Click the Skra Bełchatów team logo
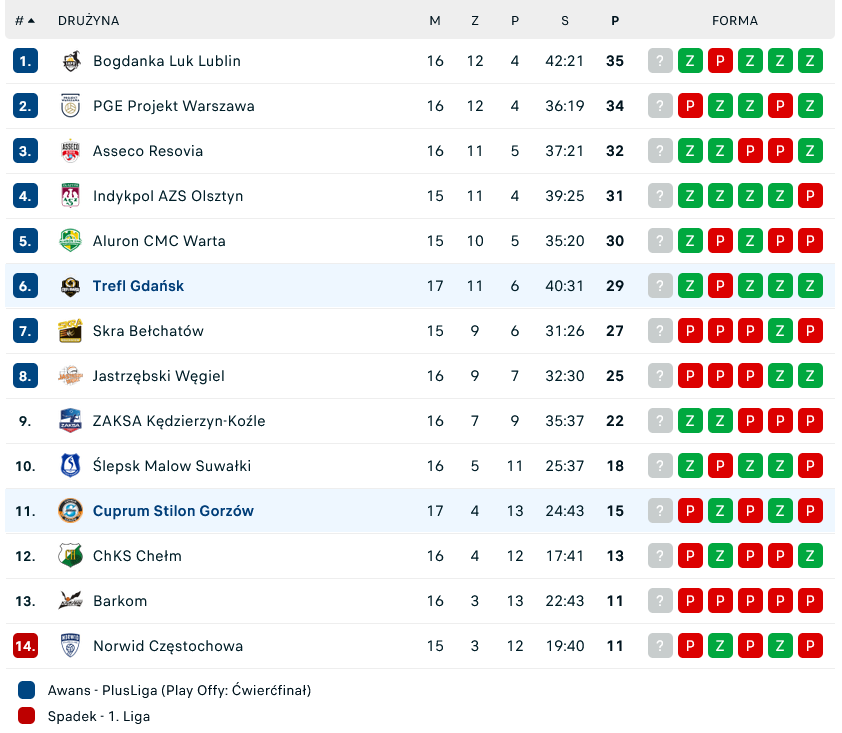Screen dimensions: 842x733 [70, 331]
